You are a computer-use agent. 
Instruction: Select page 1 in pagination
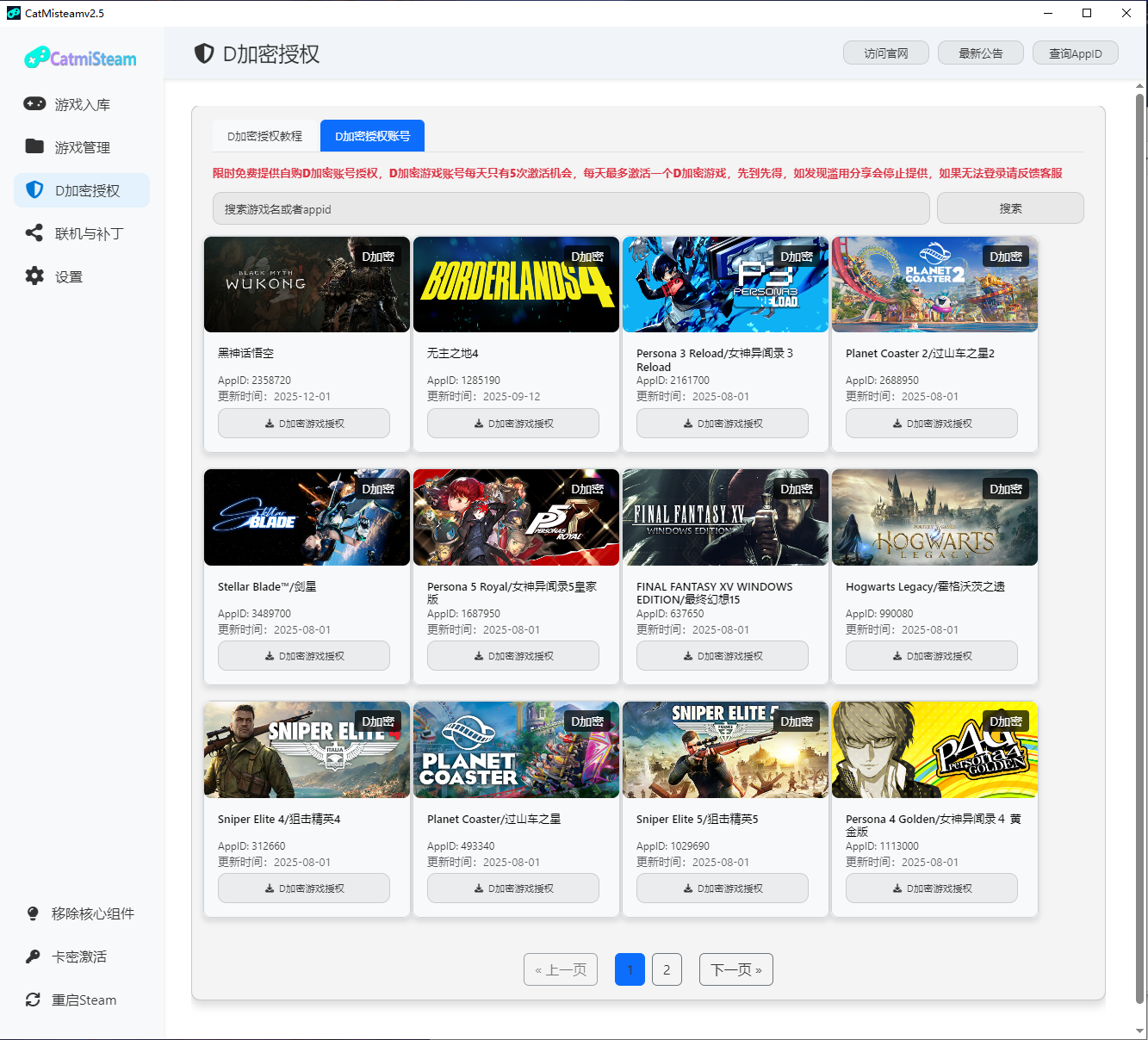(630, 969)
